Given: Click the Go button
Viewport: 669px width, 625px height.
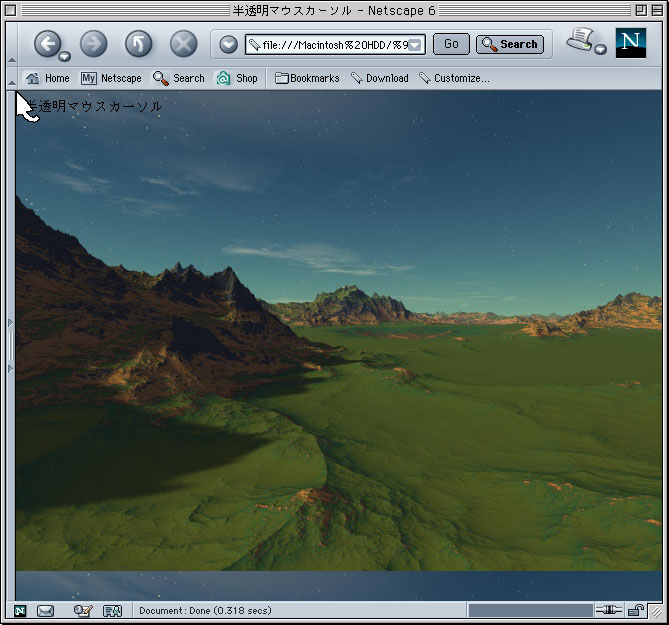Looking at the screenshot, I should [451, 44].
